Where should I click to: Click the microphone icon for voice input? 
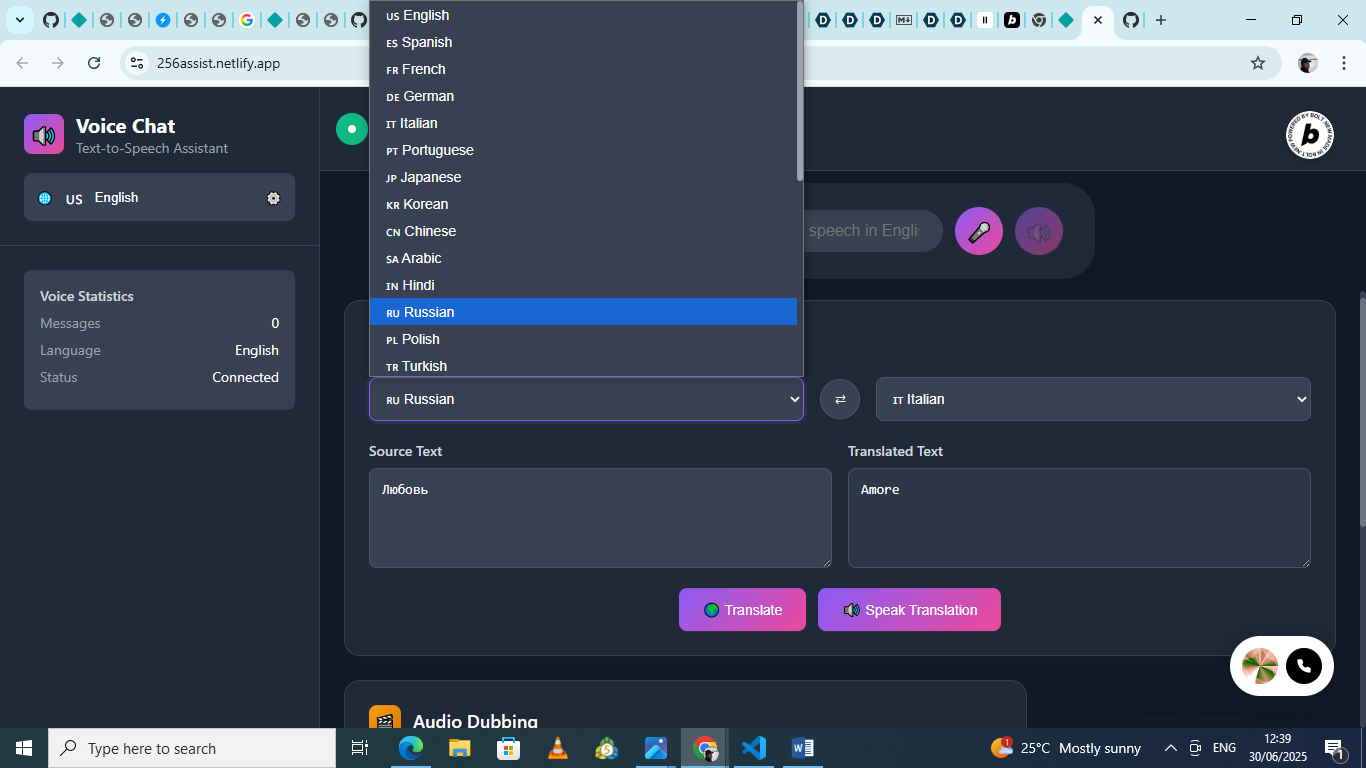978,231
